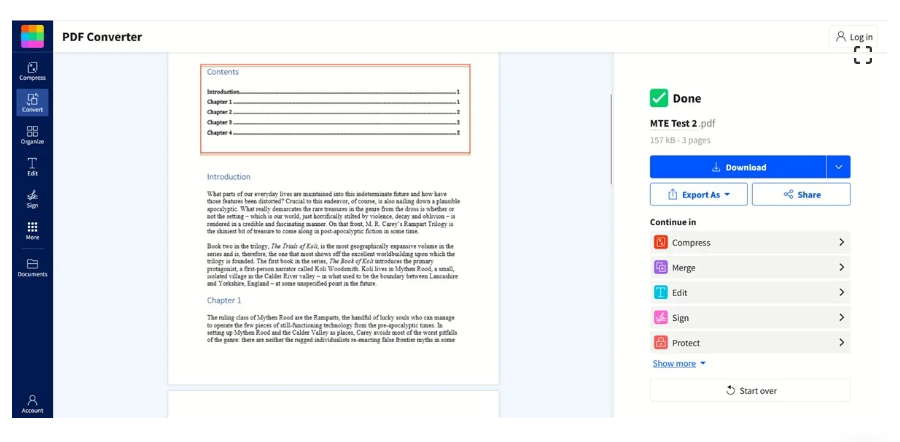Click the purple Merge icon in list
The width and height of the screenshot is (900, 442).
(x=661, y=267)
